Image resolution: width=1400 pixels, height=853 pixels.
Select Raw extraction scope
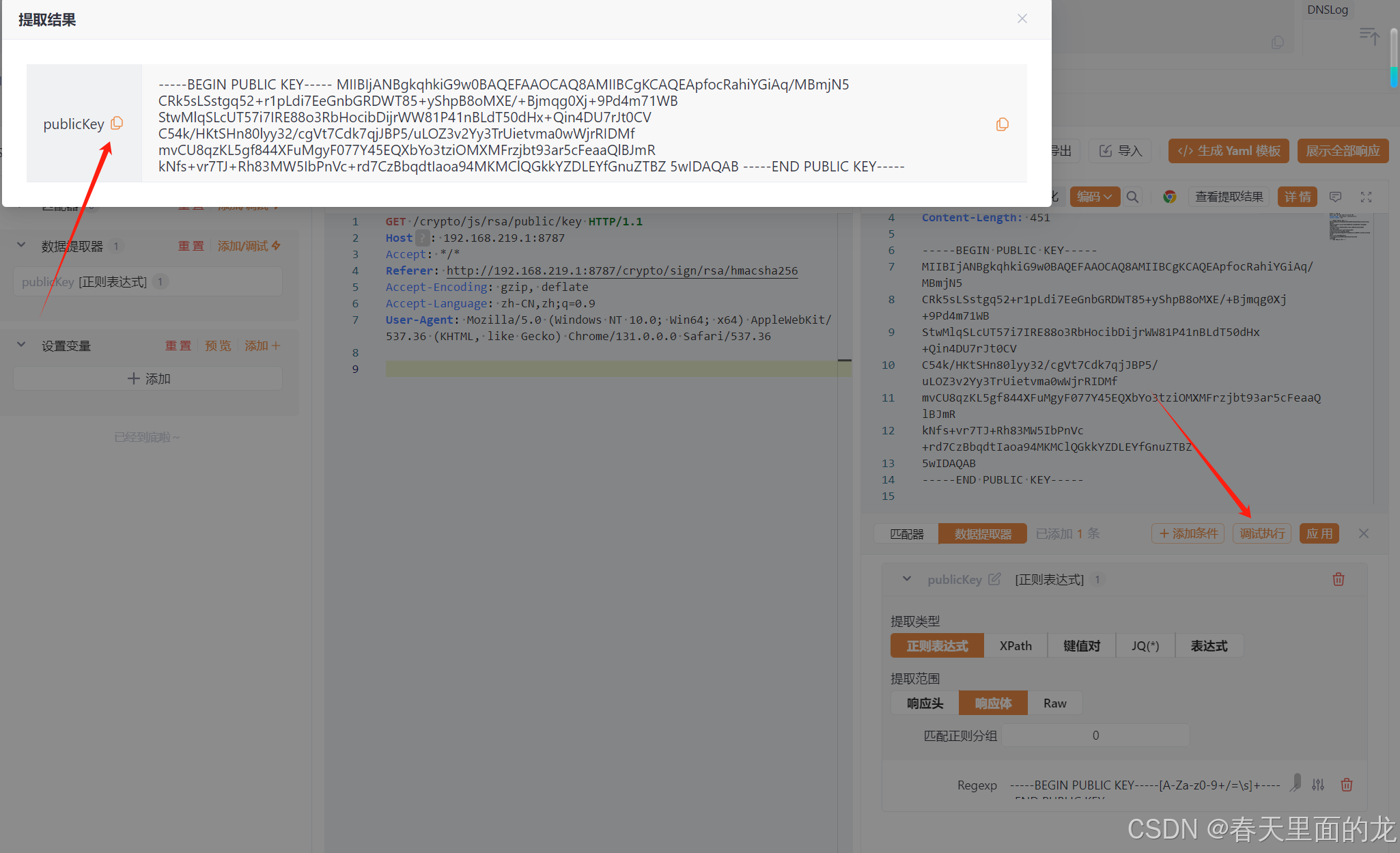[x=1054, y=703]
